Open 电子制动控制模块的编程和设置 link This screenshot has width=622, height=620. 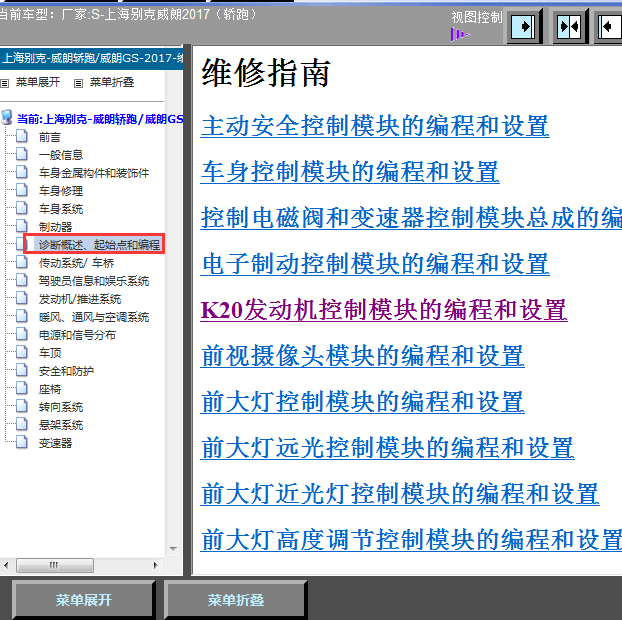375,264
